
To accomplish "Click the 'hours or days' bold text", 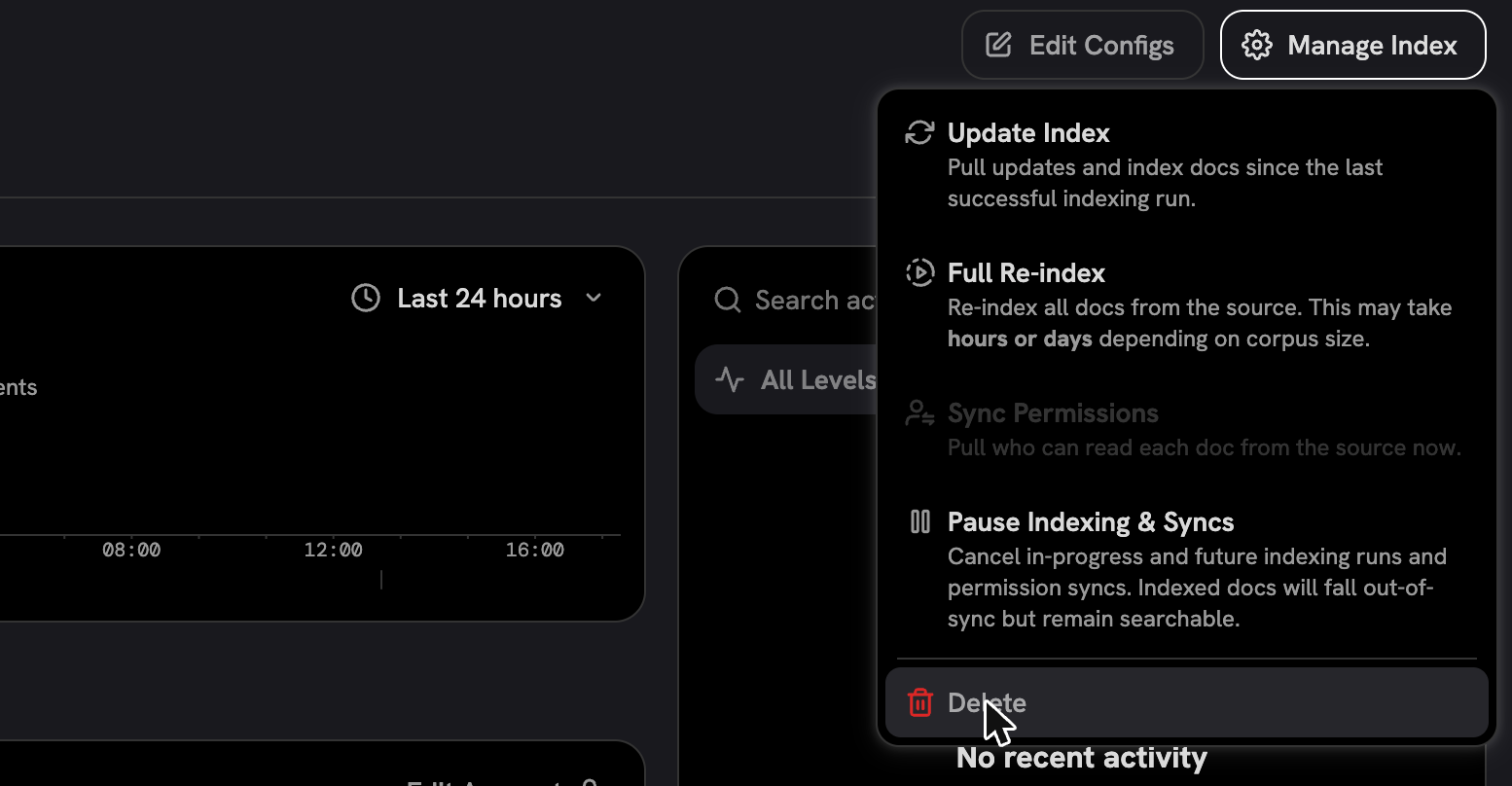I will (1020, 339).
